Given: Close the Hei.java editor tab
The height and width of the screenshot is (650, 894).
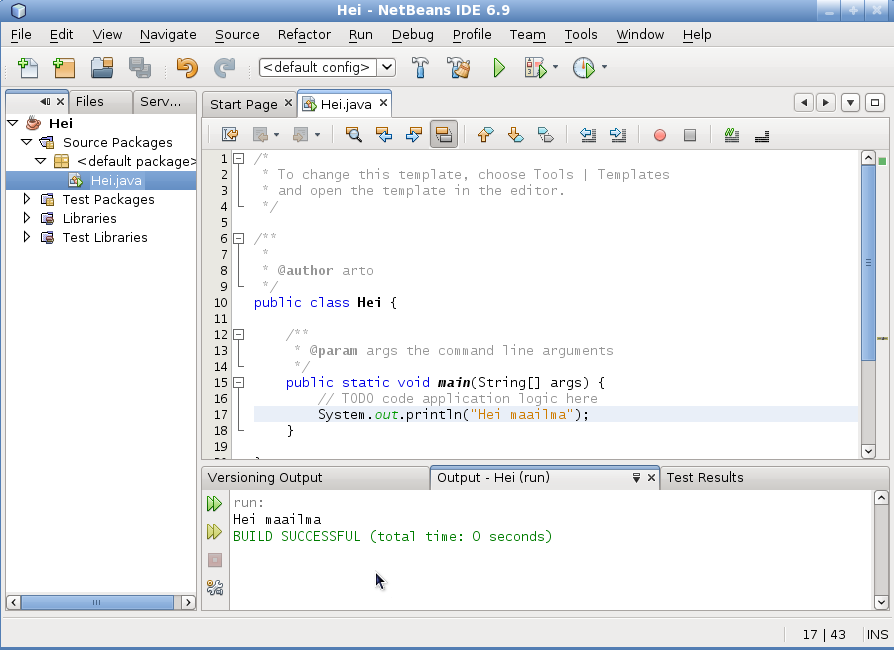Looking at the screenshot, I should [384, 103].
